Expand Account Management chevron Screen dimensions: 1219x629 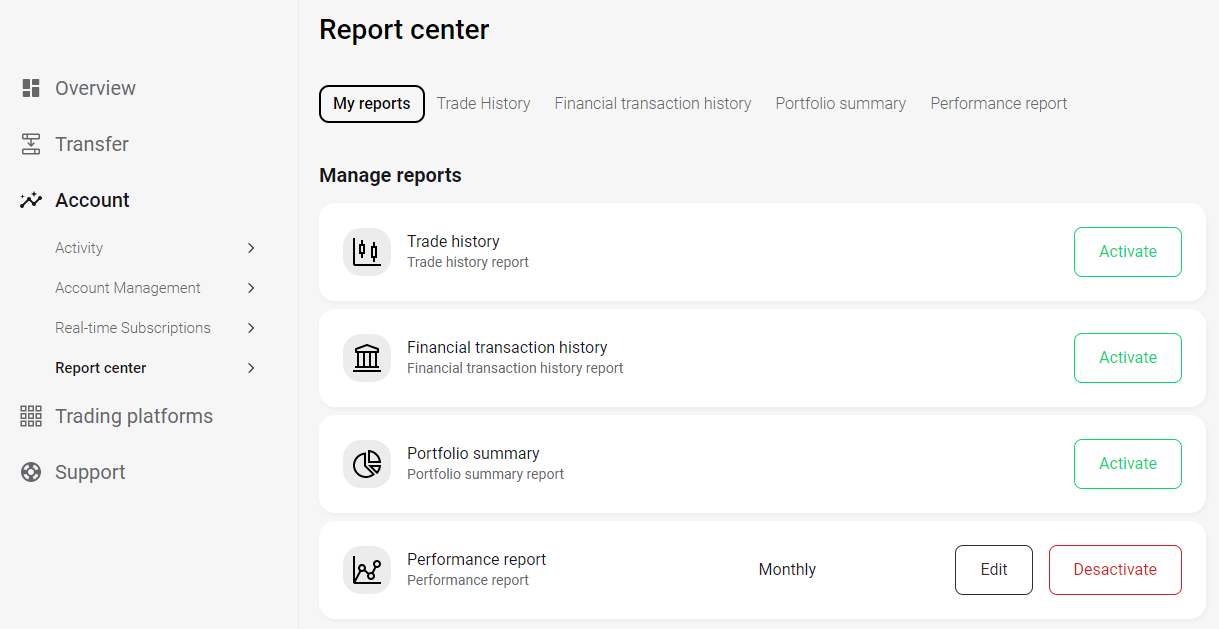251,288
